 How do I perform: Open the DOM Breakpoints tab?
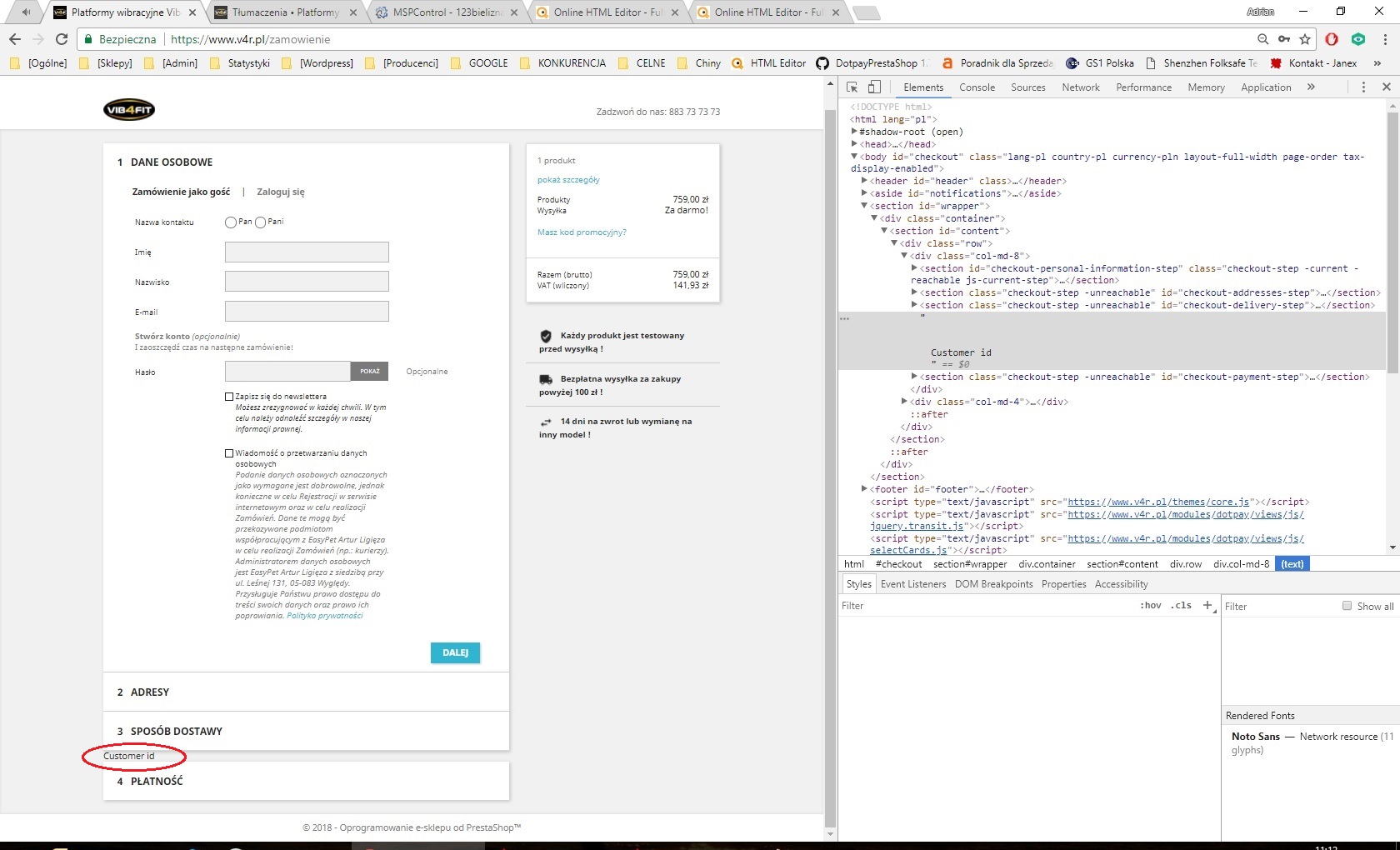coord(993,584)
